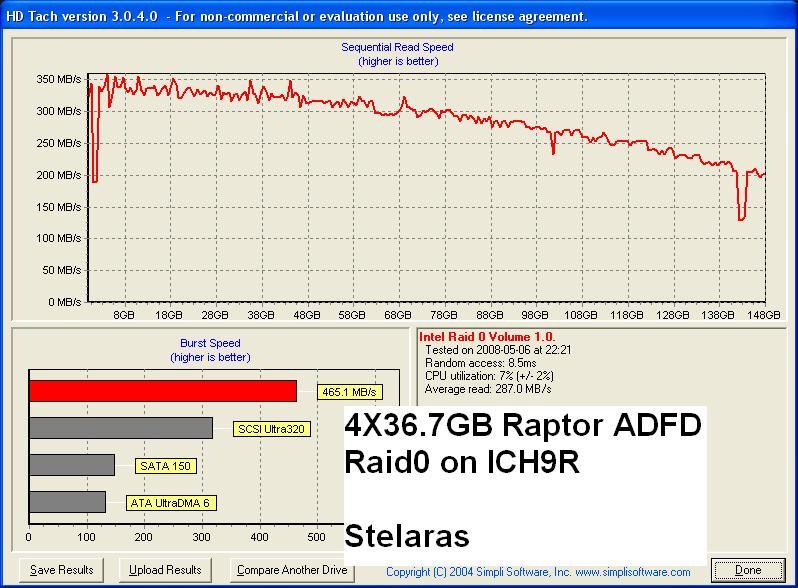The width and height of the screenshot is (798, 588).
Task: Click the Raid0 on ICH9R caption
Action: coord(462,463)
